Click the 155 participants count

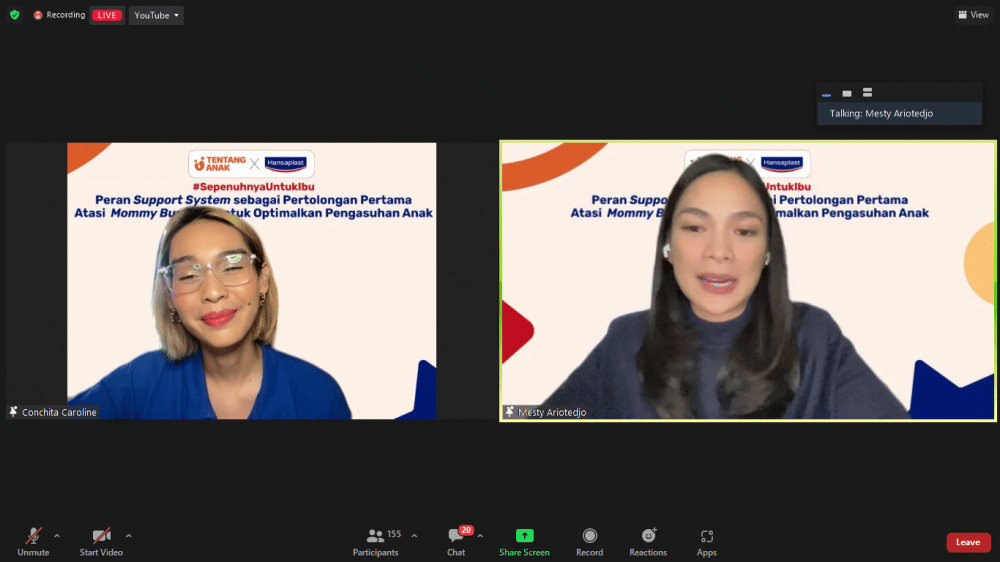[394, 534]
